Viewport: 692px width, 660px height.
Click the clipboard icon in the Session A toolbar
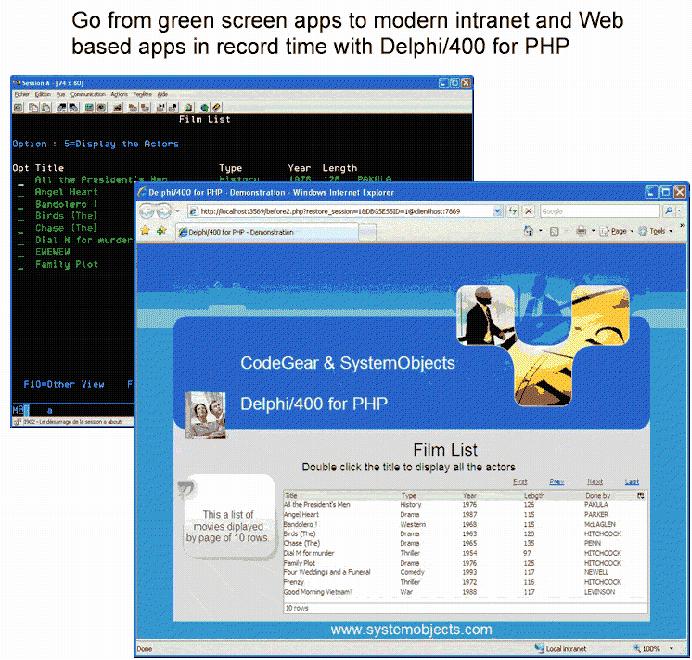188,107
